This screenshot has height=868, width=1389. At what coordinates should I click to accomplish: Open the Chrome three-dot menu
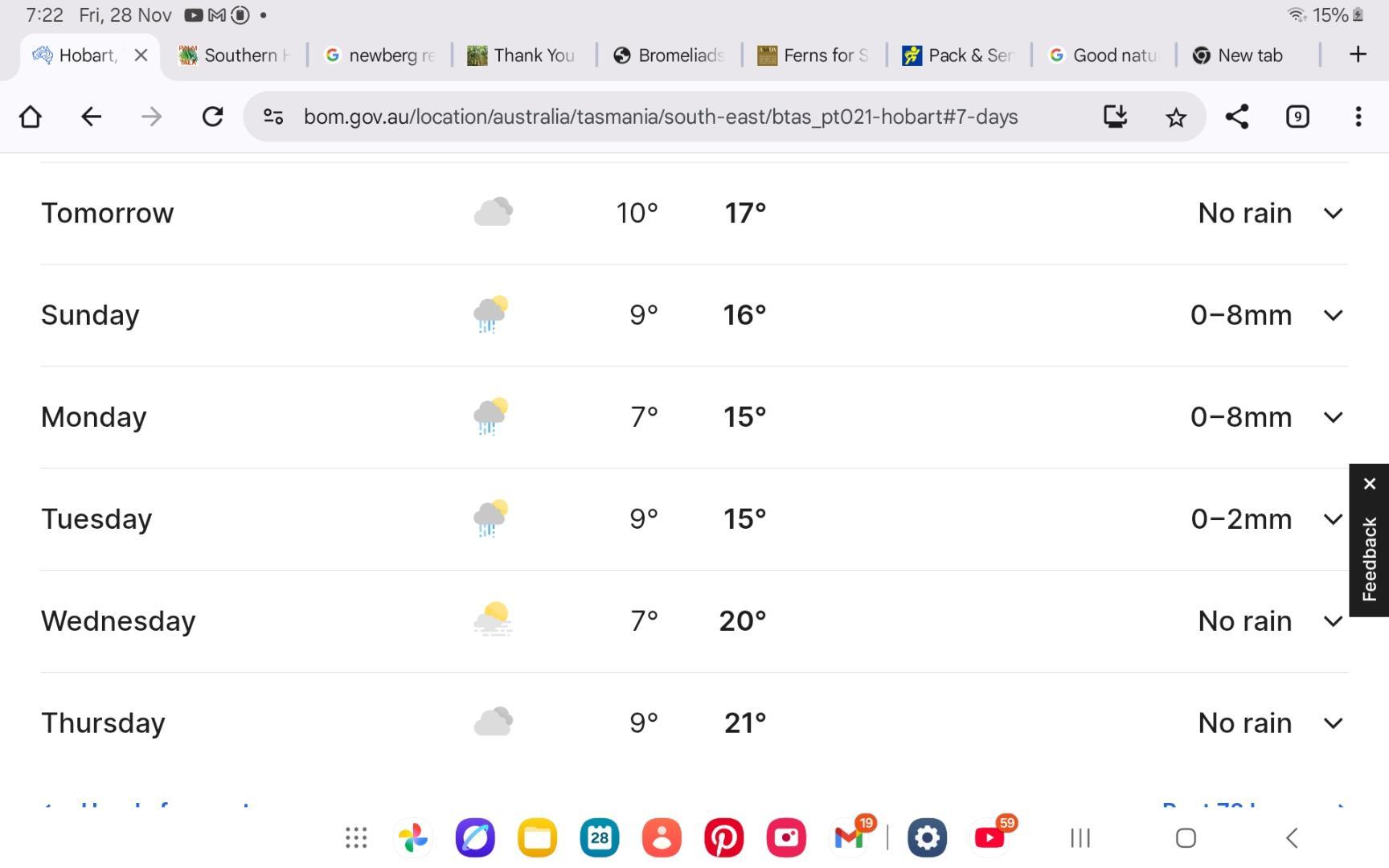coord(1358,117)
